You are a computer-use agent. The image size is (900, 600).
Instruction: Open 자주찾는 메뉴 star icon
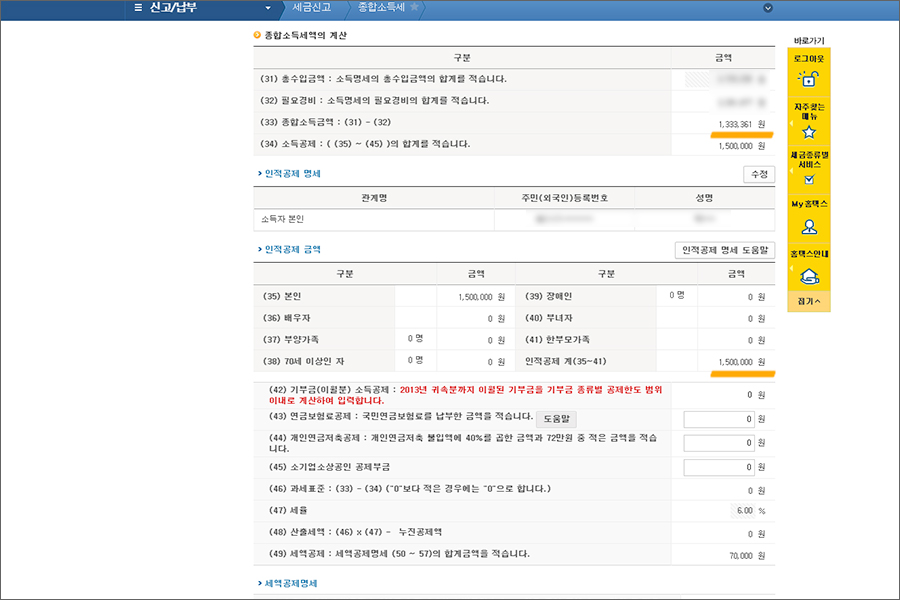click(809, 133)
